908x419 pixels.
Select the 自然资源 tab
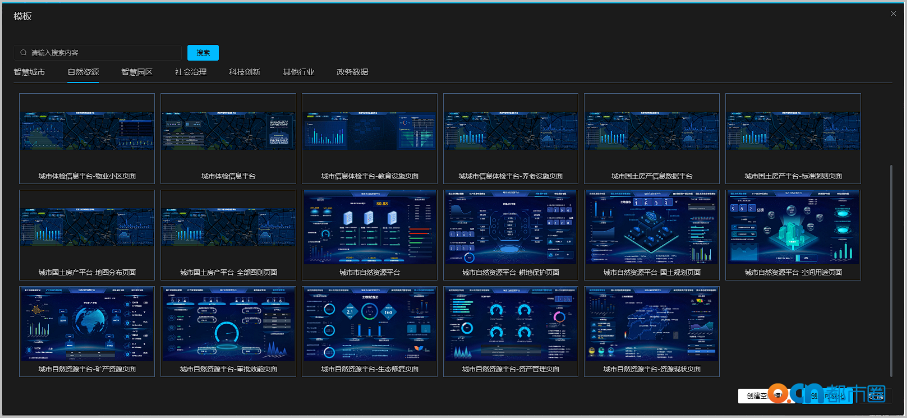[x=83, y=72]
